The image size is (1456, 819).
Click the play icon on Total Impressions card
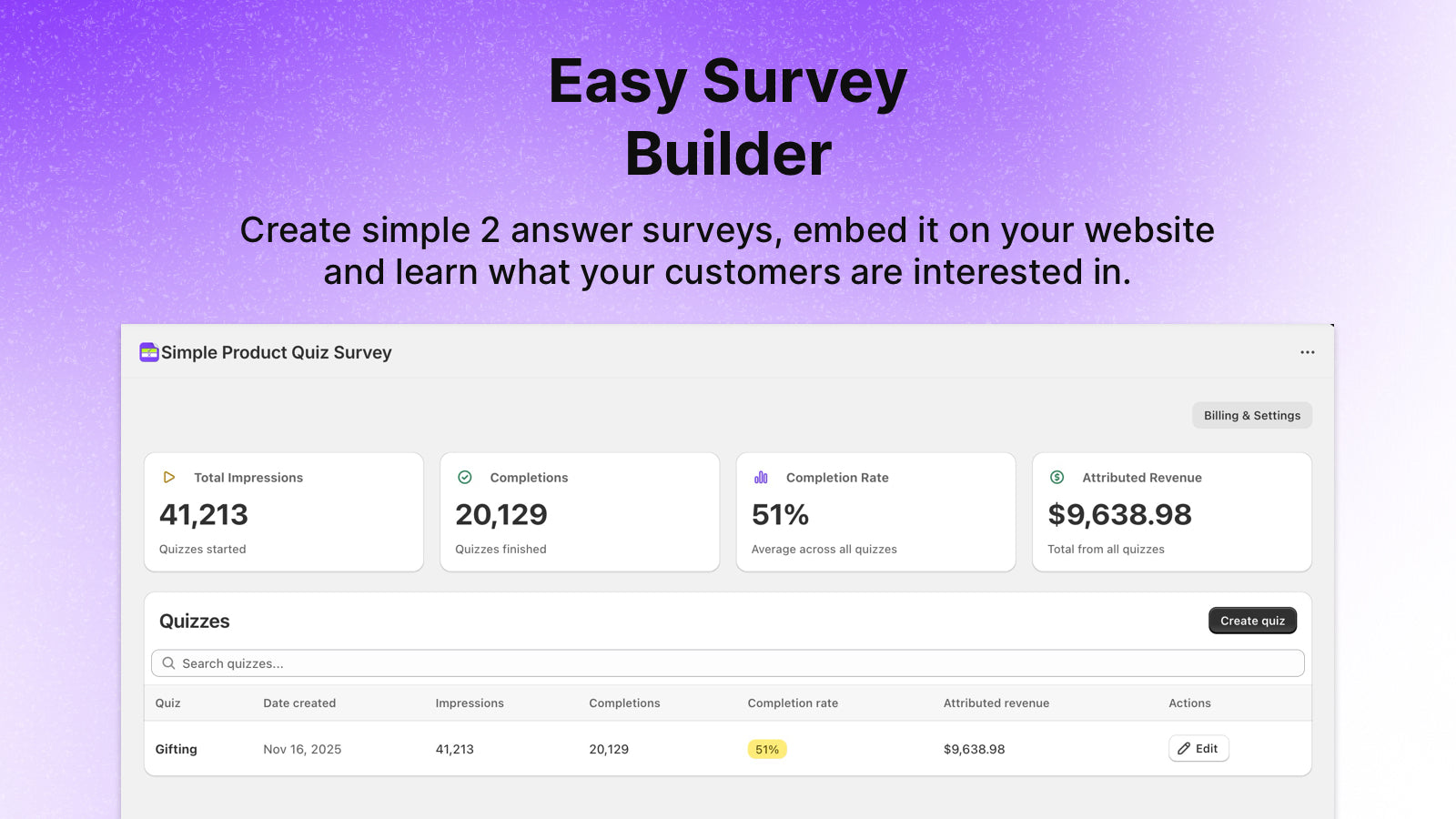pyautogui.click(x=169, y=477)
